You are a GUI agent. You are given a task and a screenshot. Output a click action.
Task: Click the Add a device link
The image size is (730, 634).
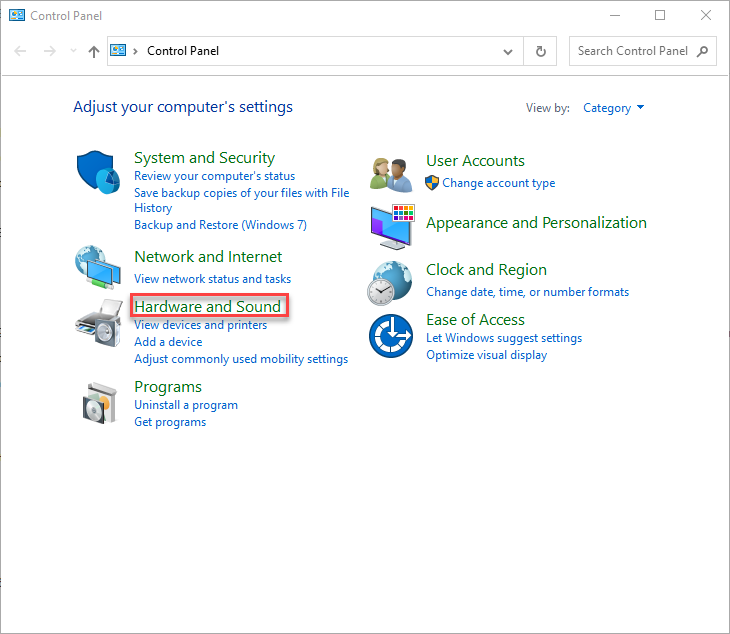[x=168, y=342]
